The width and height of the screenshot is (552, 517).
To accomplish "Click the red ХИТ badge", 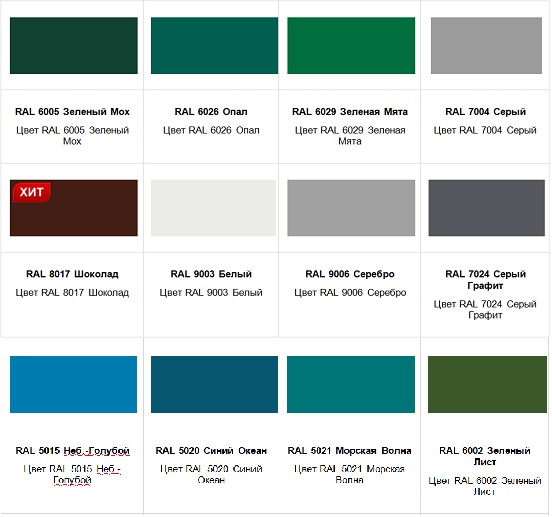I will 32,193.
